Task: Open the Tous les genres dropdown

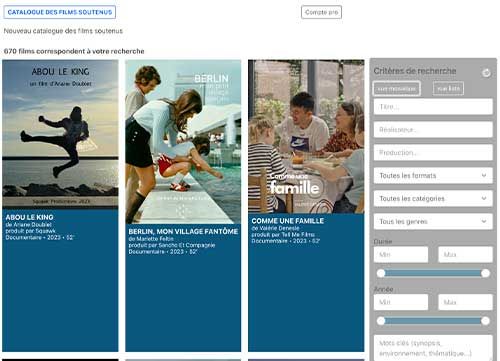Action: [x=433, y=221]
